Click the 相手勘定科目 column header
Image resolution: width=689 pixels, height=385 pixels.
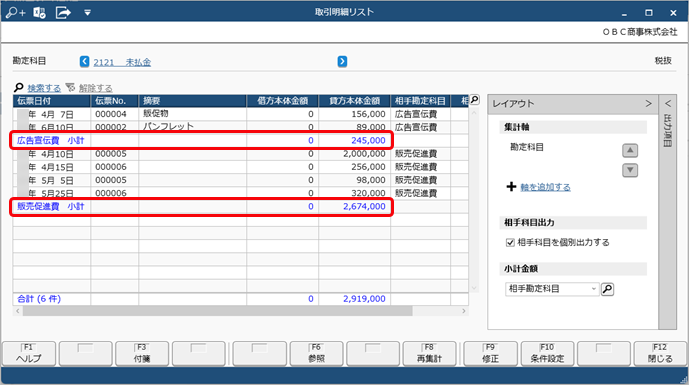[421, 101]
